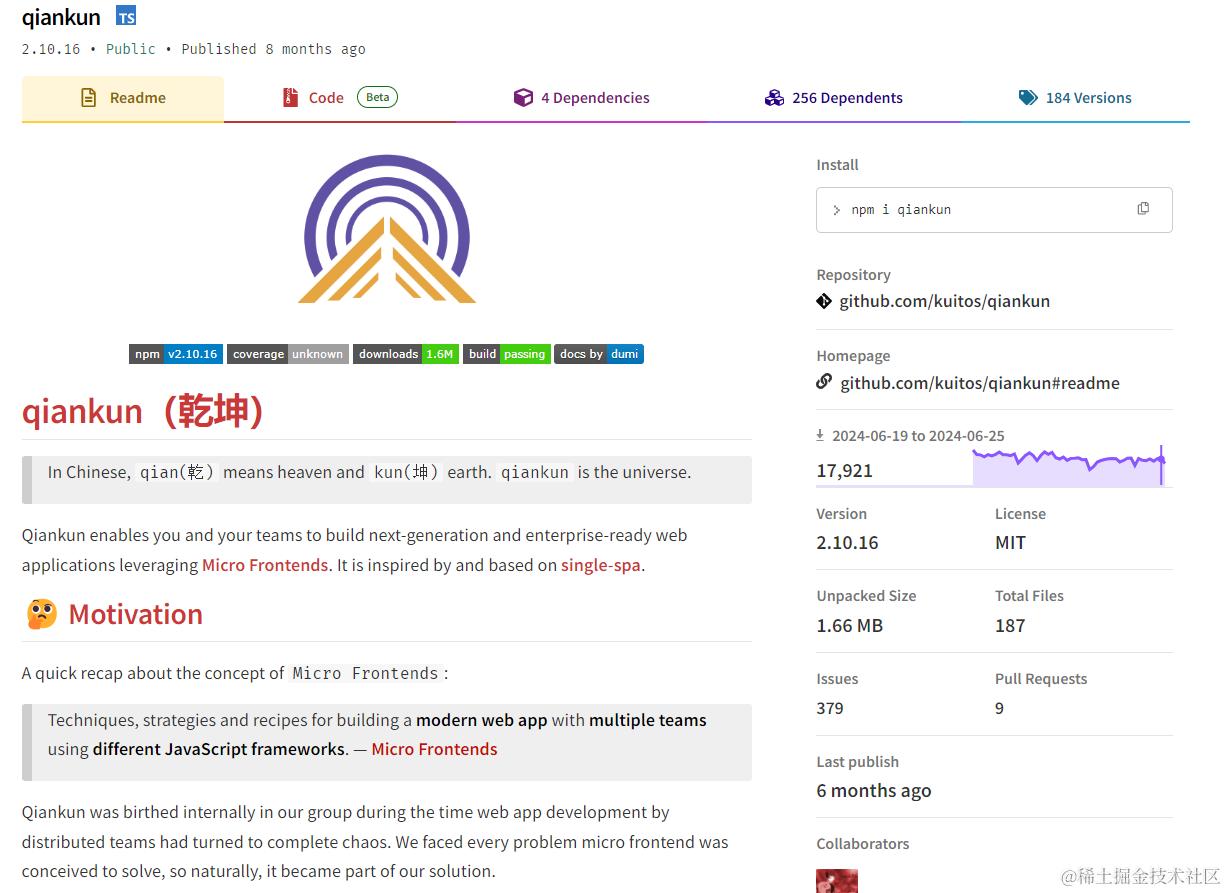The width and height of the screenshot is (1227, 893).
Task: Click the Install heading
Action: tap(838, 165)
